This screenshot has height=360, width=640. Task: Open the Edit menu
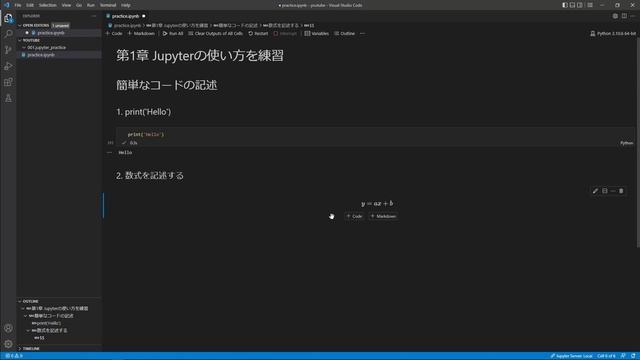click(x=30, y=5)
